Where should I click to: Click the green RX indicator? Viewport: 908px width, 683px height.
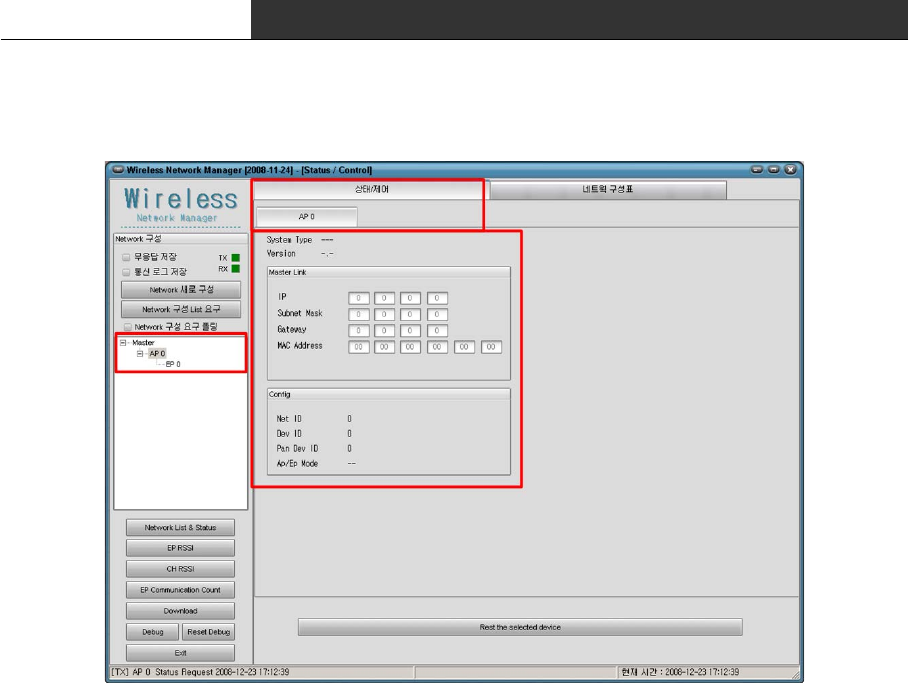click(236, 269)
